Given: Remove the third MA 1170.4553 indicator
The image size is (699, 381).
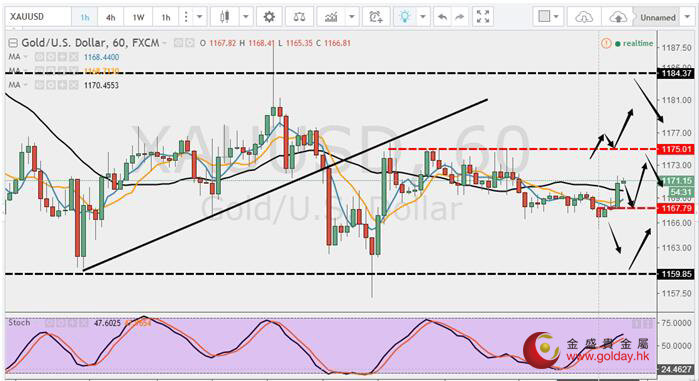Looking at the screenshot, I should (74, 85).
